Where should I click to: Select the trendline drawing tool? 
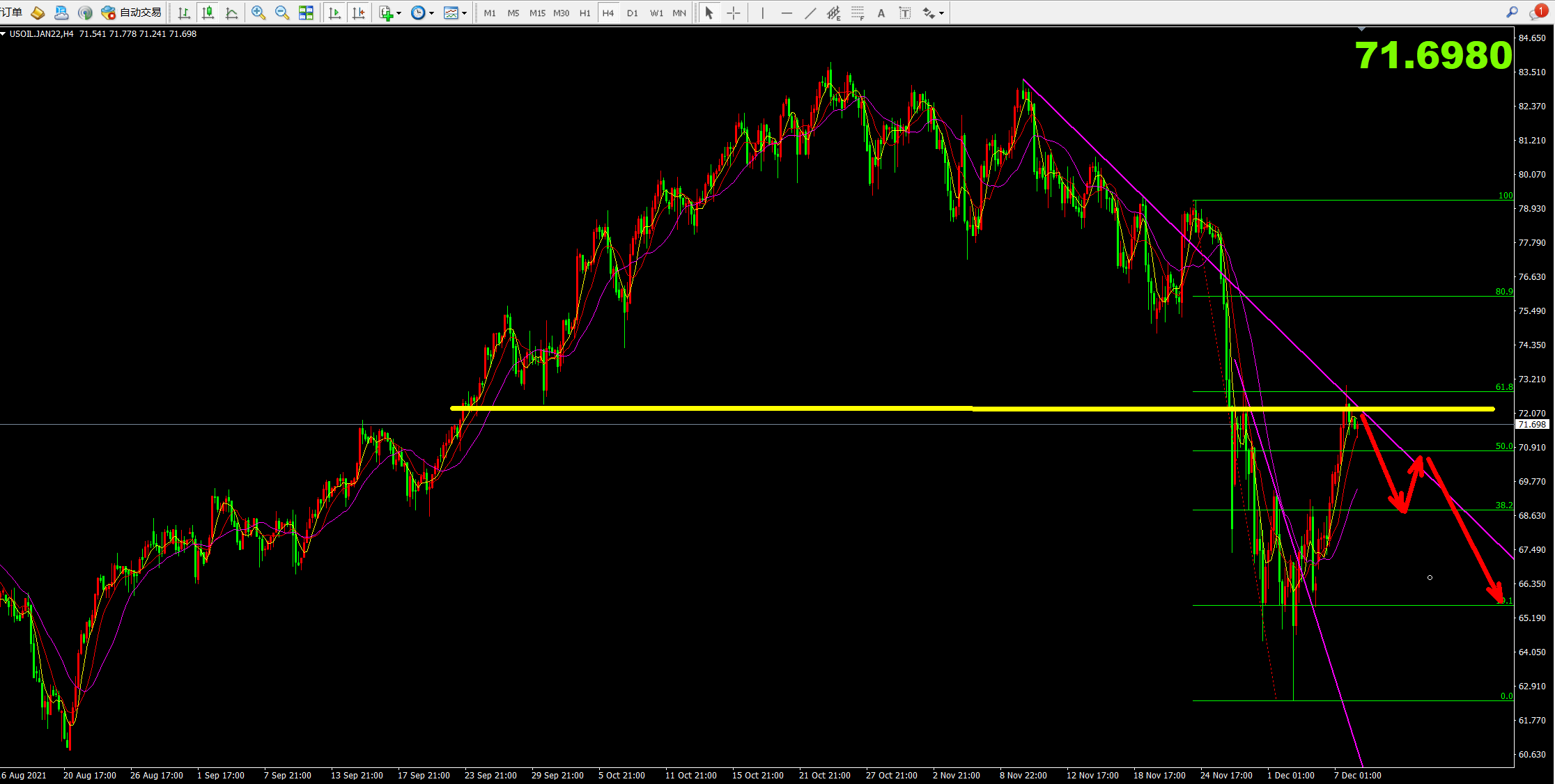810,13
